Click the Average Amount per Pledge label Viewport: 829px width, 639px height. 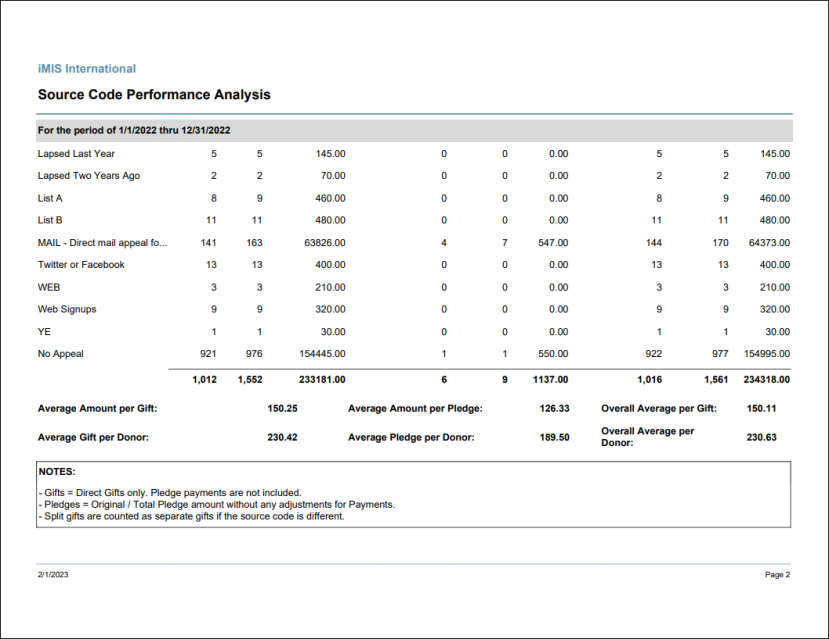(x=415, y=409)
